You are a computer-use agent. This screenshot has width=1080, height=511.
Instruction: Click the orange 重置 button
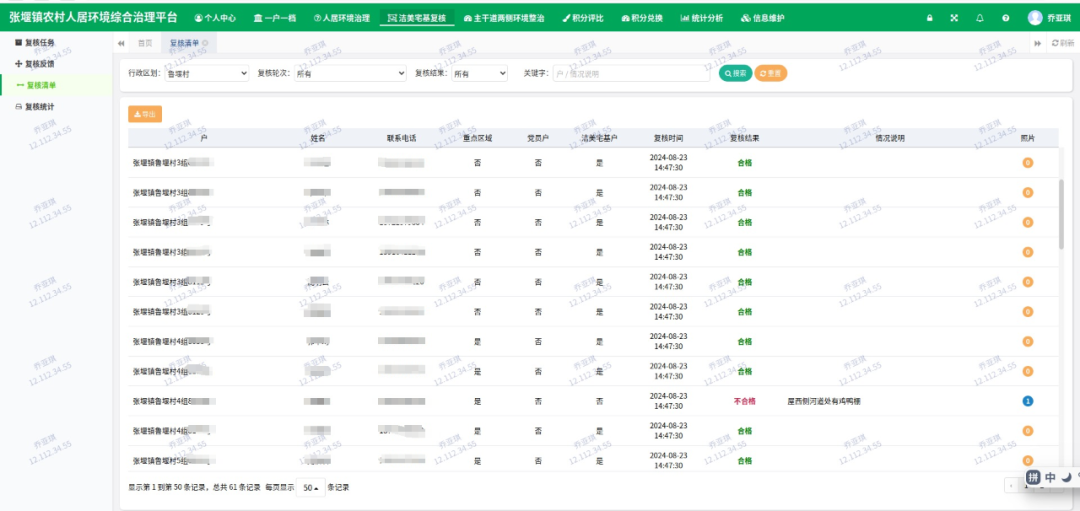coord(770,73)
